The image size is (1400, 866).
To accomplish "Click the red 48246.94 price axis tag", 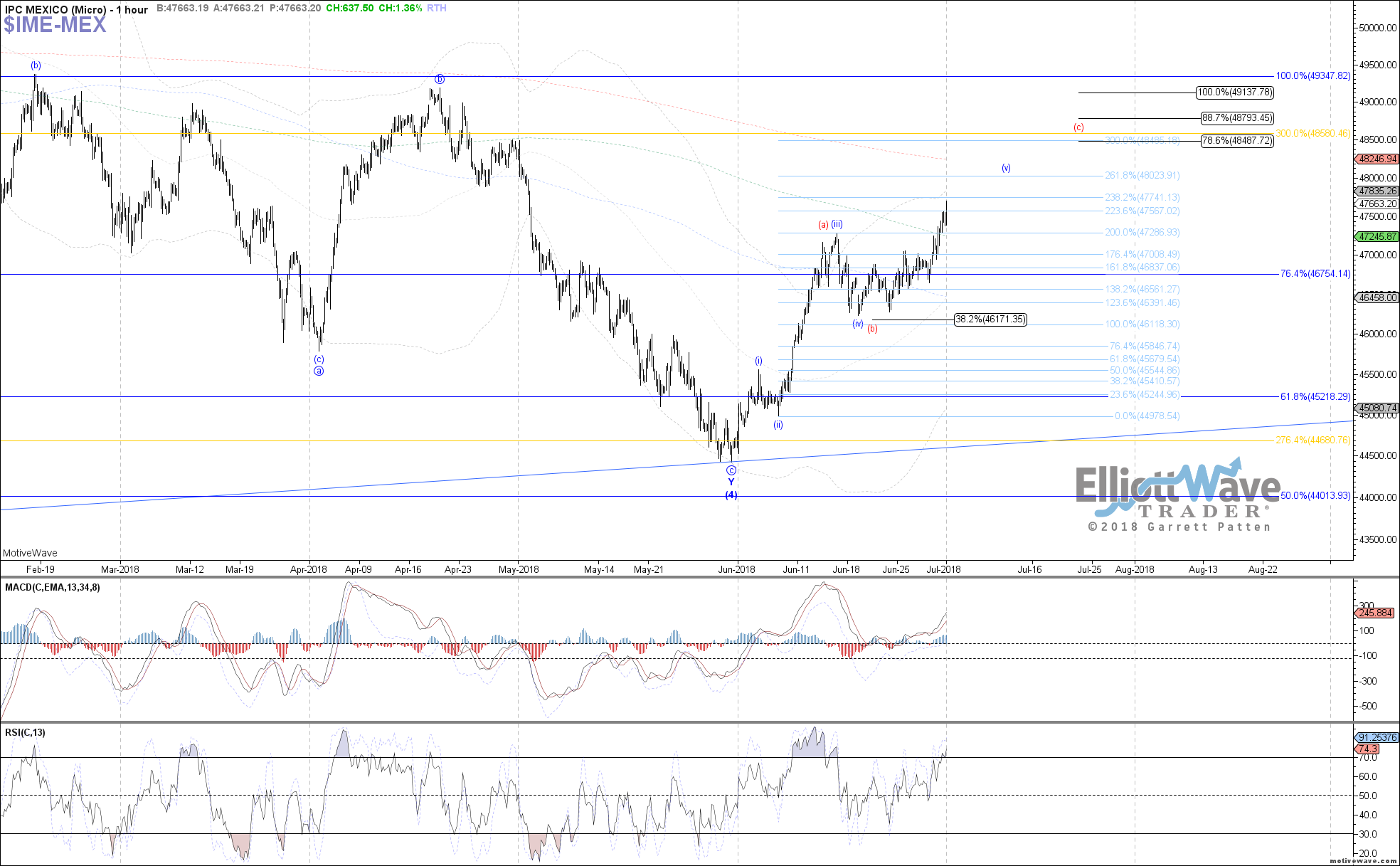I will click(1377, 159).
